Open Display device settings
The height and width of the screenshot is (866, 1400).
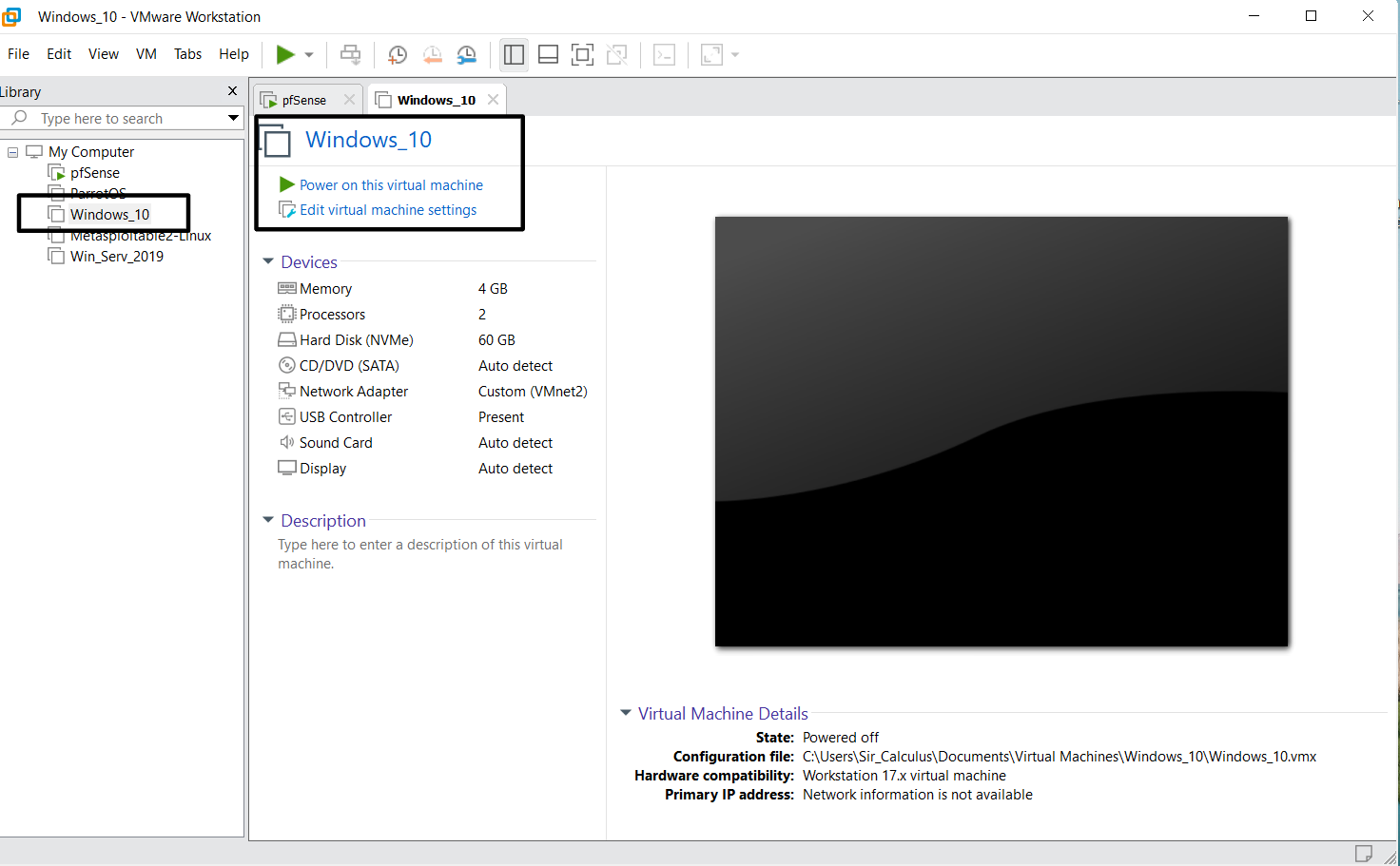pos(322,469)
